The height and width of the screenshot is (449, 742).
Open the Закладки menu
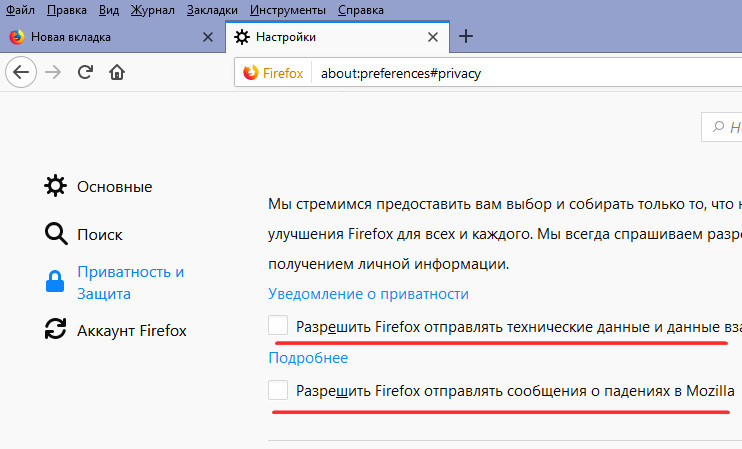tap(212, 10)
